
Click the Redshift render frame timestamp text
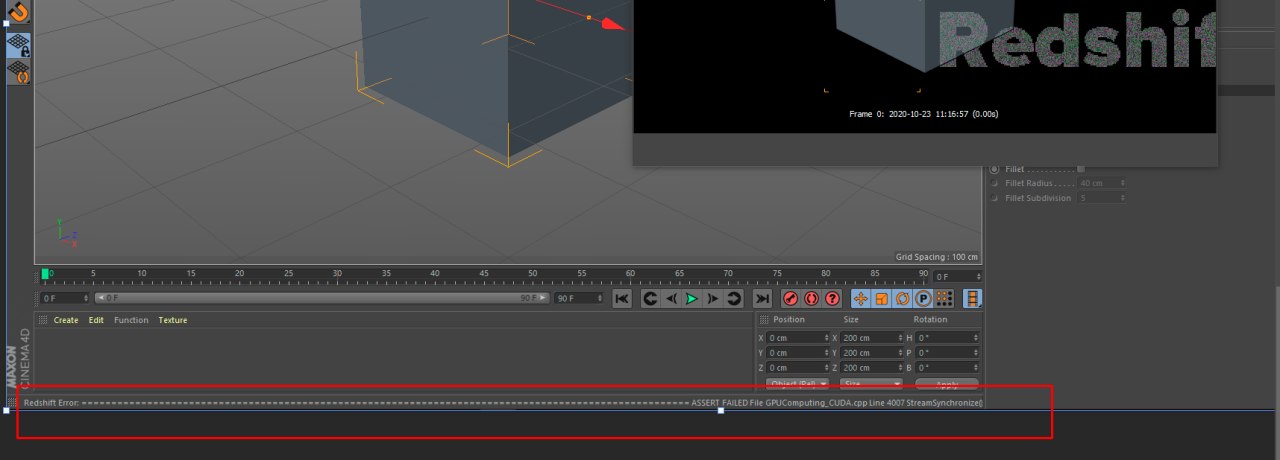click(x=923, y=114)
